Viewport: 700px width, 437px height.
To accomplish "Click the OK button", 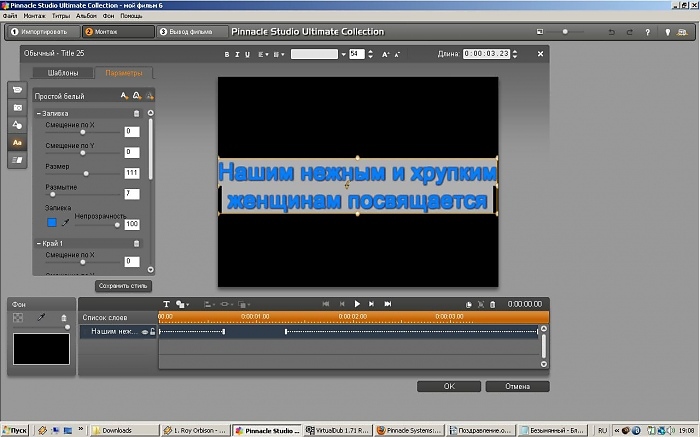I will click(449, 386).
